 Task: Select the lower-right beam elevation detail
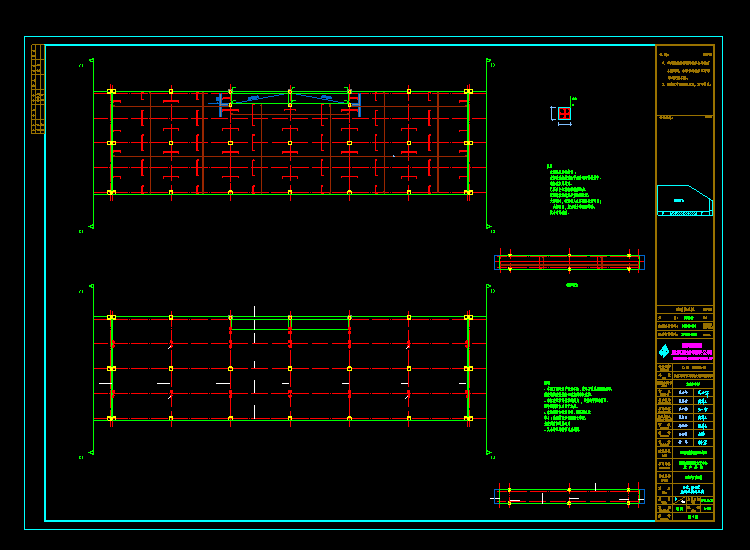click(569, 495)
